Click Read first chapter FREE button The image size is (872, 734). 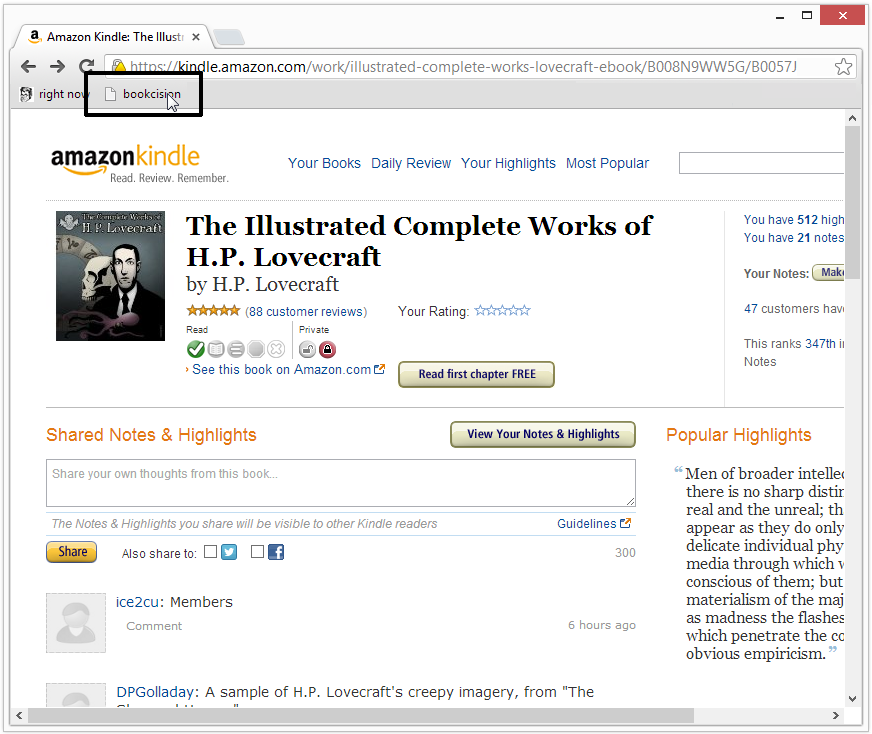coord(477,374)
